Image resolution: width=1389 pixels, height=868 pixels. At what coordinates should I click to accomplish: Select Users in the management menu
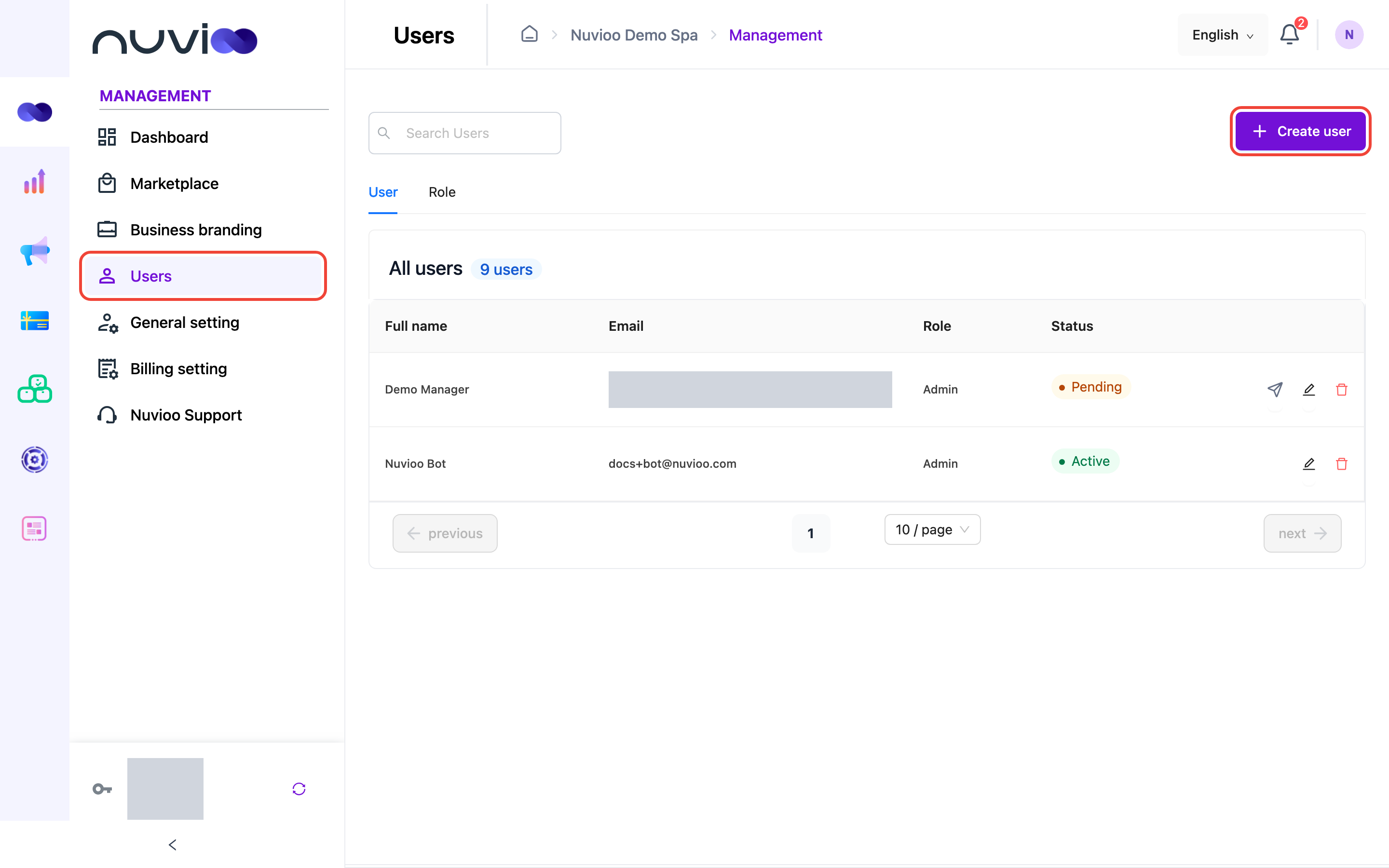(x=203, y=276)
